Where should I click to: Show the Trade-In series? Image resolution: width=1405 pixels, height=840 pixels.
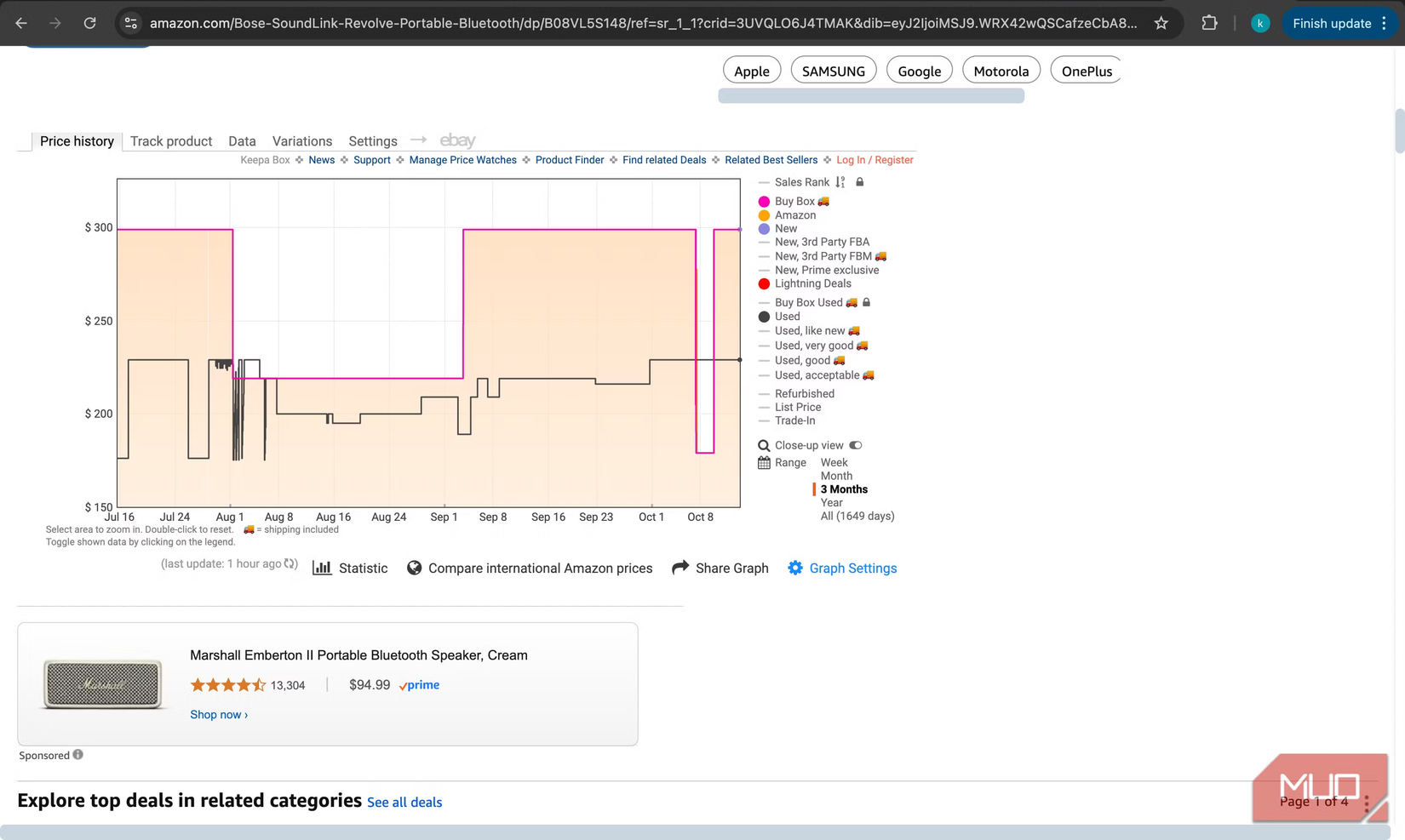(x=787, y=420)
